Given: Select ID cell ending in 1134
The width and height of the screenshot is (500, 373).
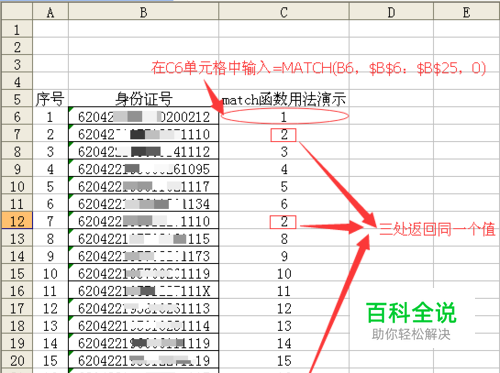Looking at the screenshot, I should pyautogui.click(x=143, y=204).
